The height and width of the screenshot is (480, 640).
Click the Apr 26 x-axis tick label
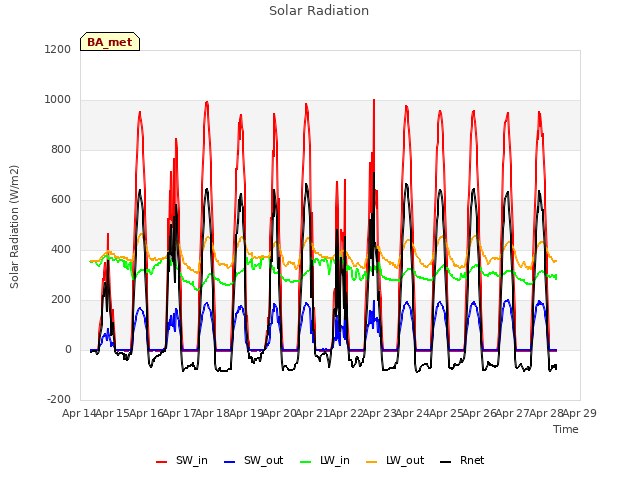pyautogui.click(x=480, y=413)
